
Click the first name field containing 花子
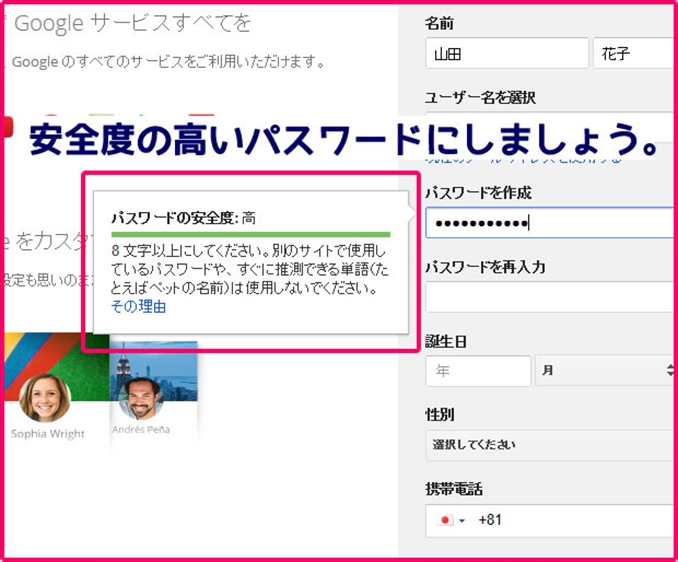[634, 53]
